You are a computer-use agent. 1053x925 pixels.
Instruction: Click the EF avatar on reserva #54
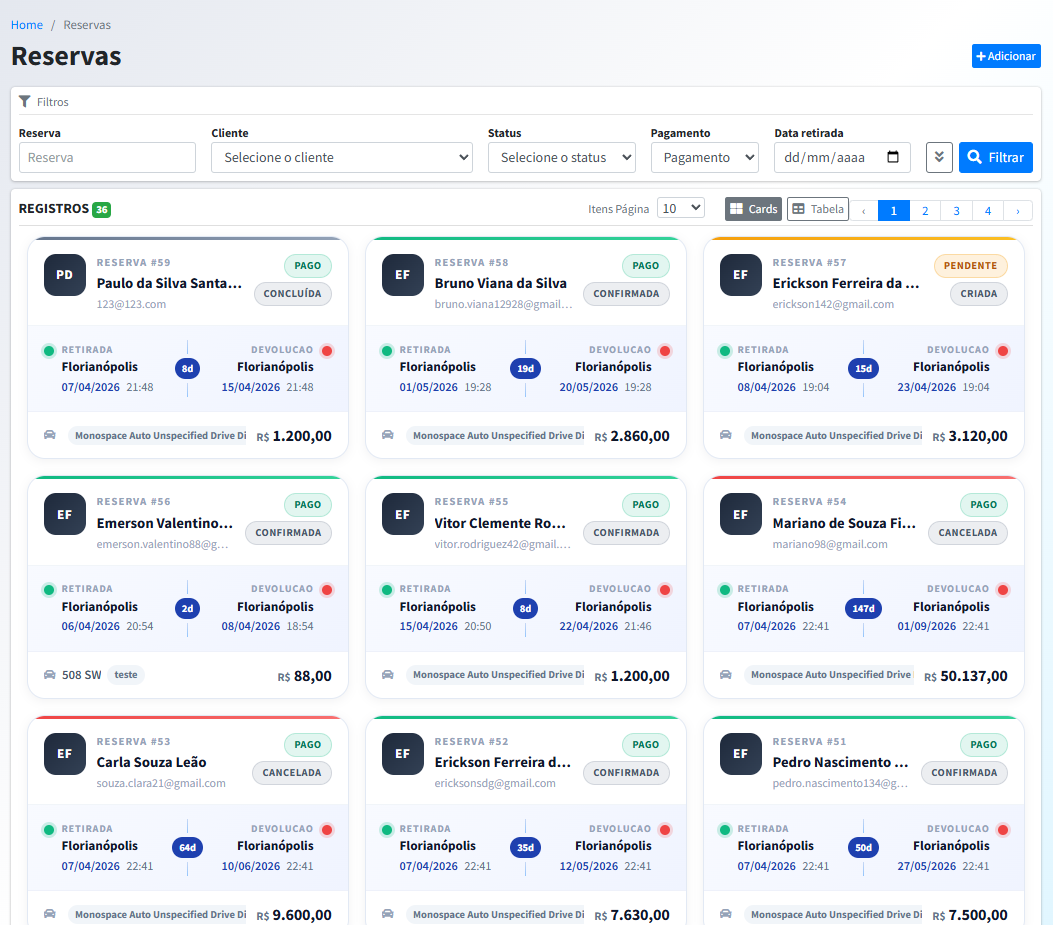pos(741,514)
